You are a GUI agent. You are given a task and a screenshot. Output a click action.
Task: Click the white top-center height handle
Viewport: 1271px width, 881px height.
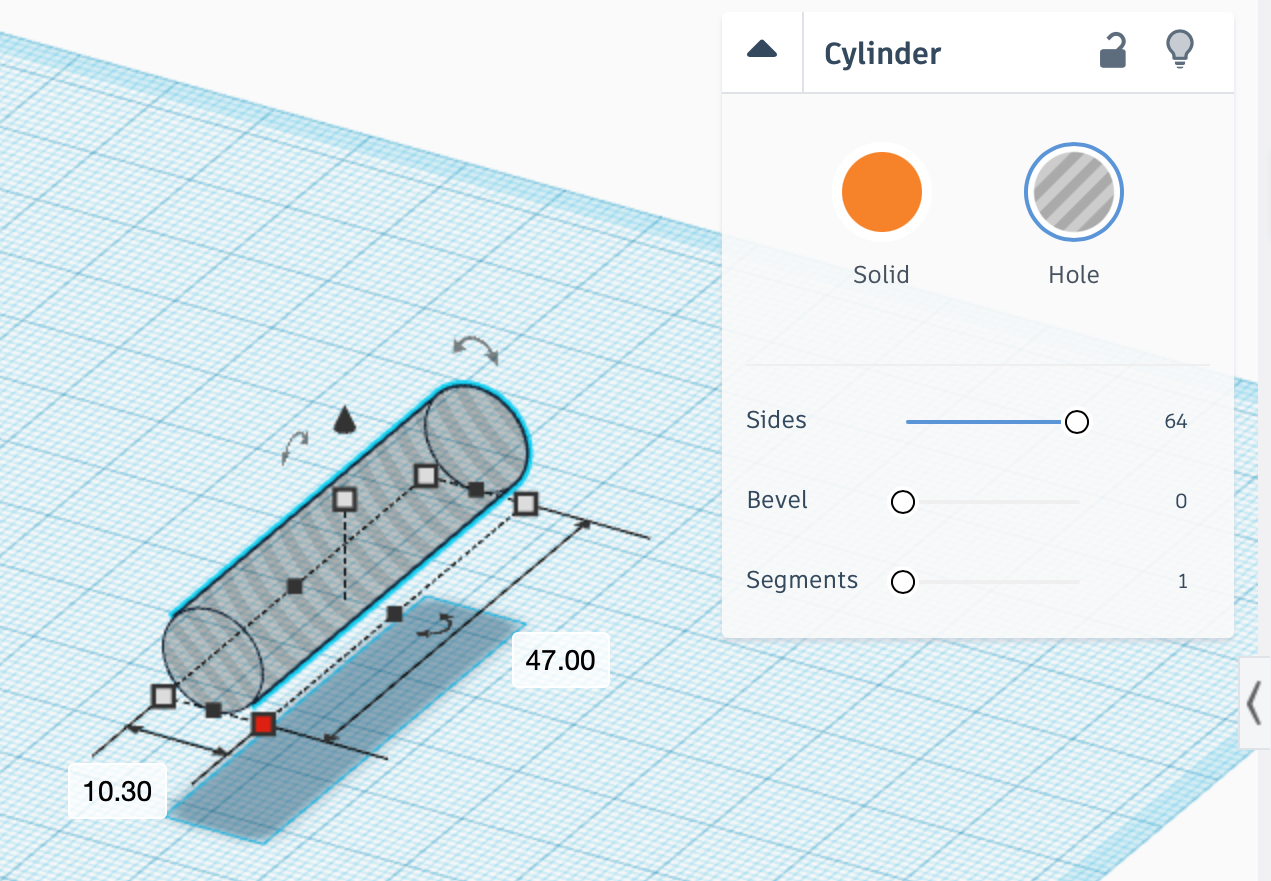click(x=344, y=498)
